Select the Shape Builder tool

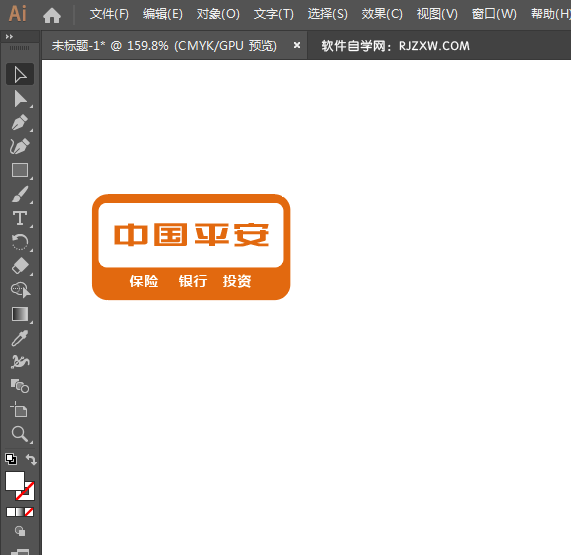20,290
